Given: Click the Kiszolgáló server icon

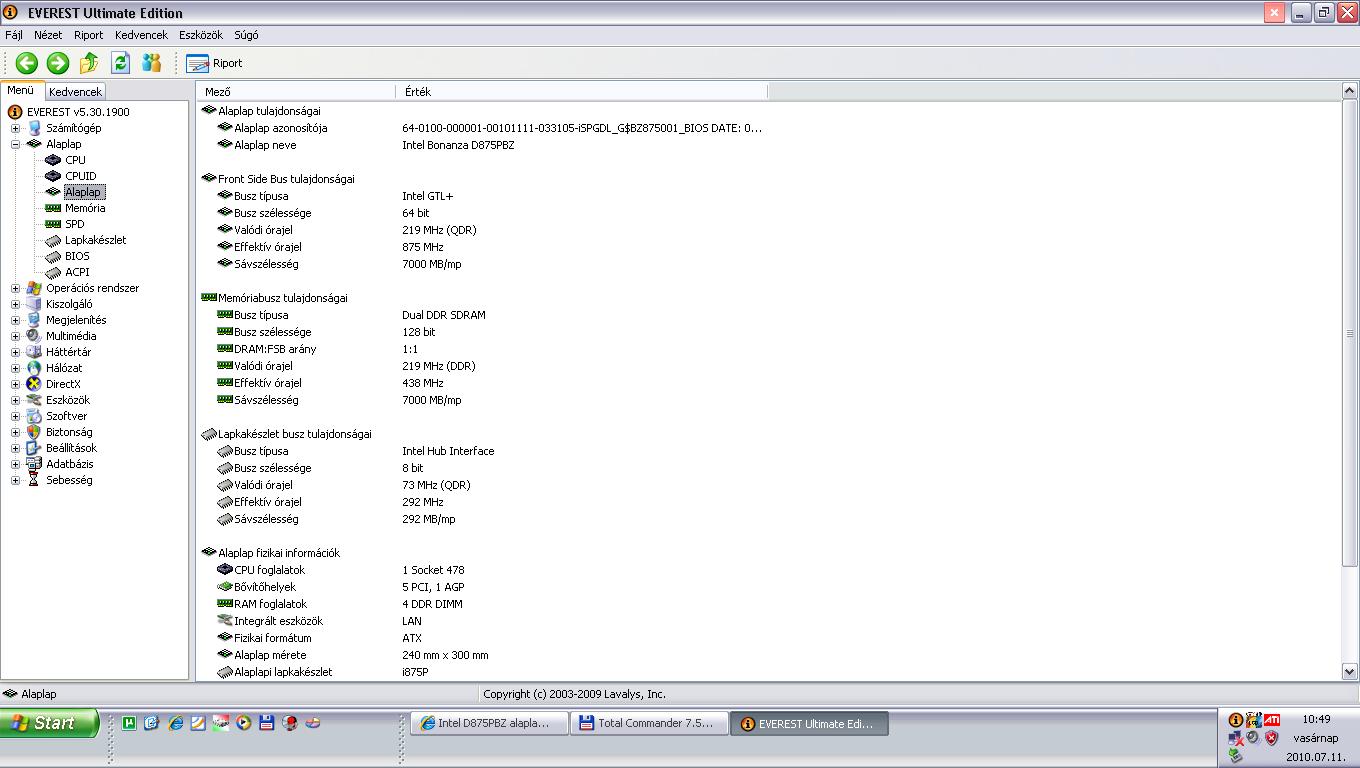Looking at the screenshot, I should pyautogui.click(x=34, y=304).
